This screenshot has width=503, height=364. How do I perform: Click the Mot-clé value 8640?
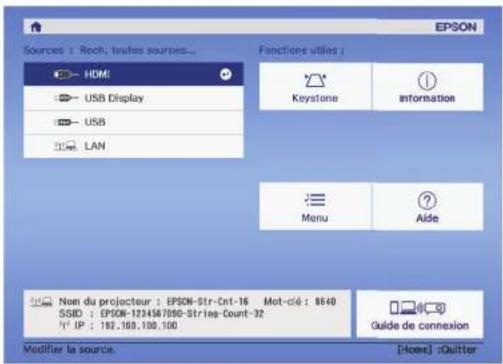(325, 301)
